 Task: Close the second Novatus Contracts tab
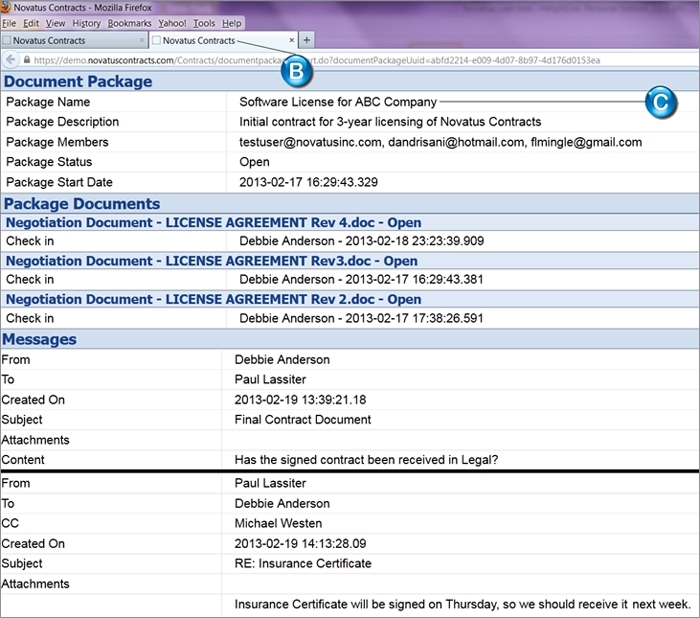[x=292, y=40]
